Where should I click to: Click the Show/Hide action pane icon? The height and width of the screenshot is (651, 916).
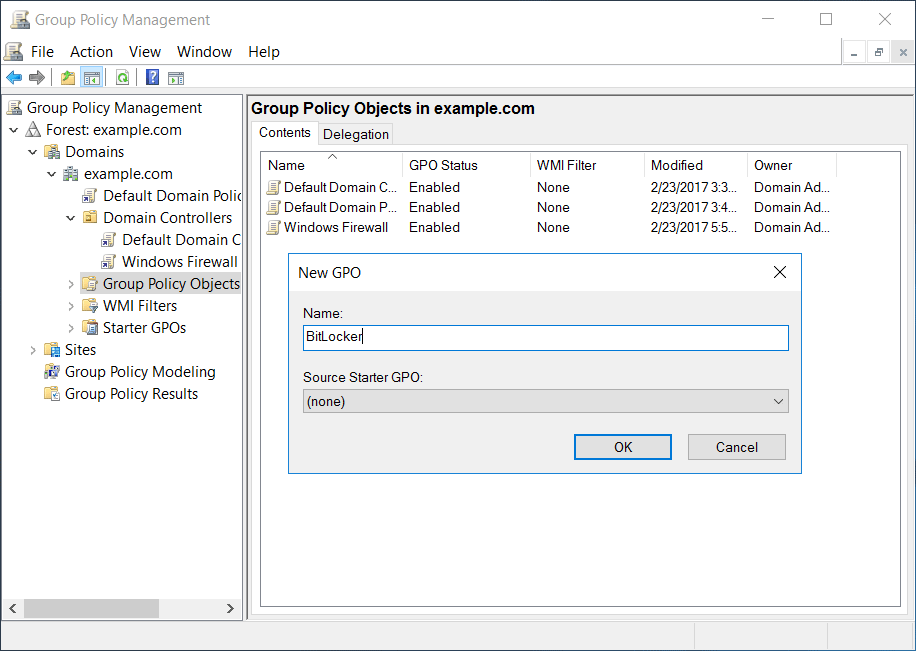point(176,77)
